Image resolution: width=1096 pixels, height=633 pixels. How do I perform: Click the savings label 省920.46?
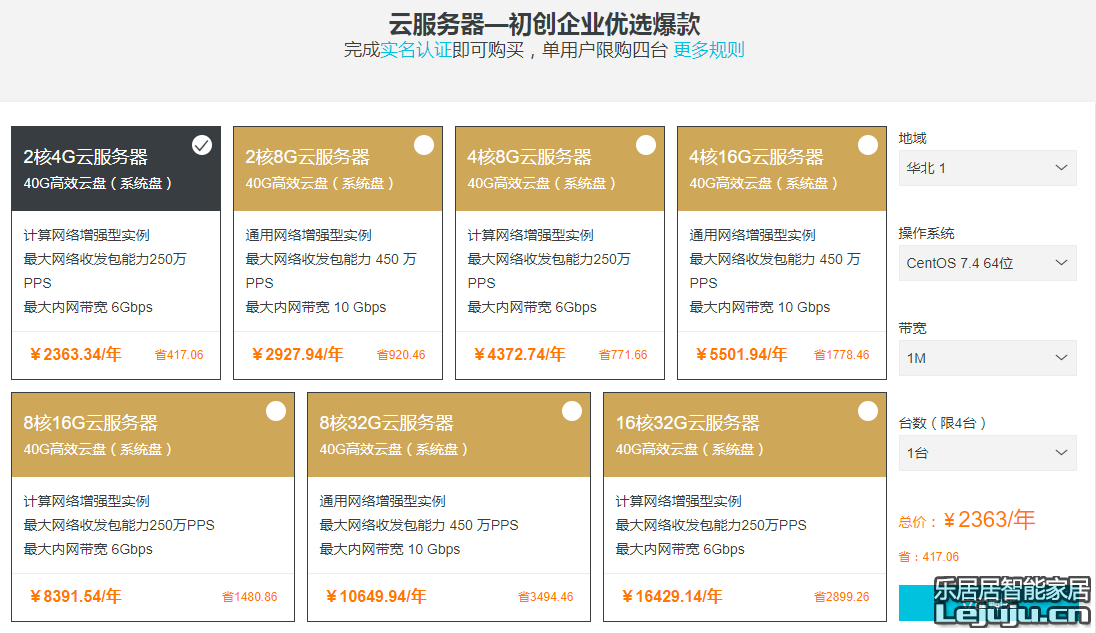pos(401,355)
